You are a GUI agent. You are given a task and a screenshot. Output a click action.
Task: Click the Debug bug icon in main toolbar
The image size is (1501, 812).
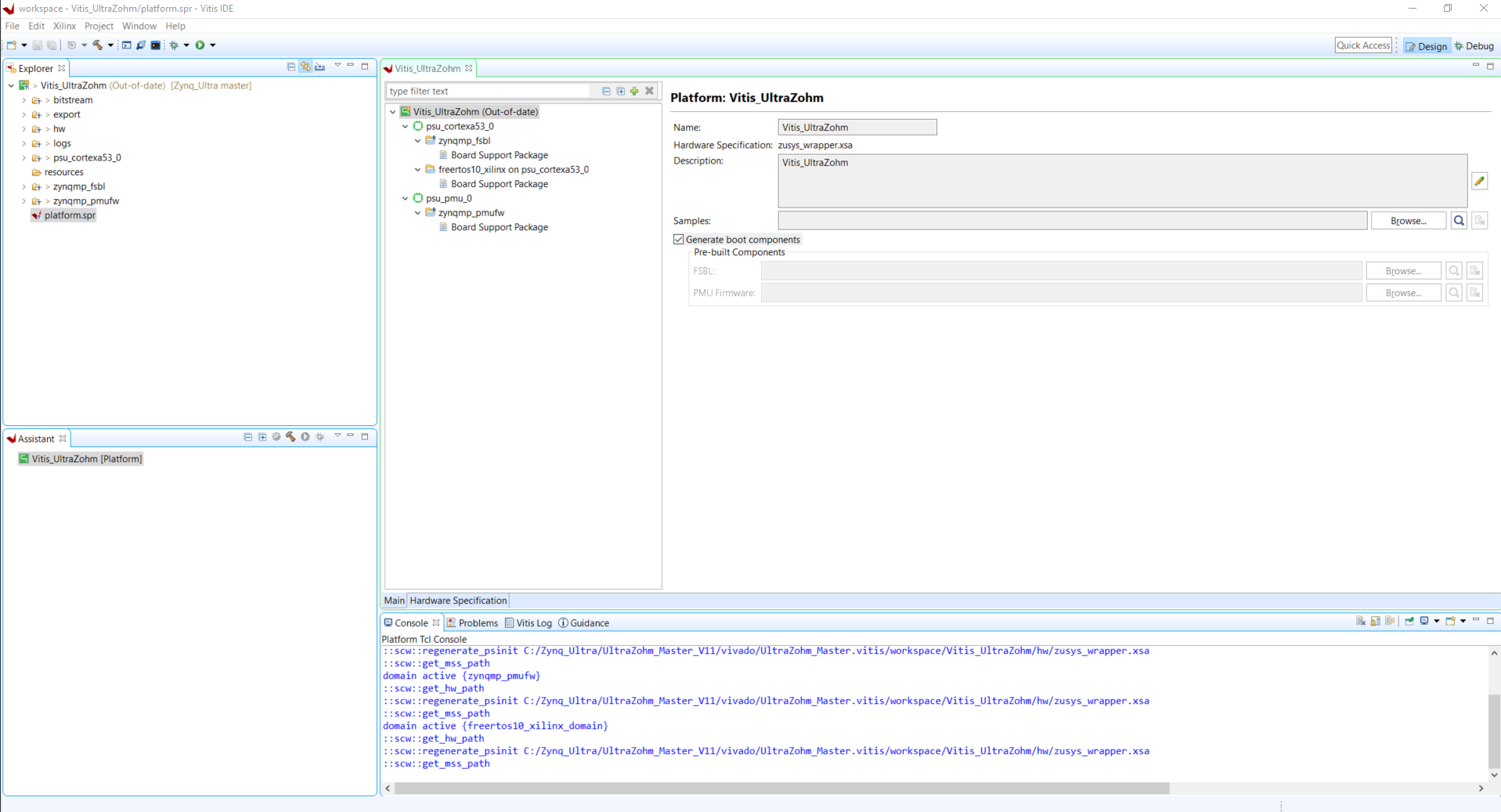tap(174, 45)
